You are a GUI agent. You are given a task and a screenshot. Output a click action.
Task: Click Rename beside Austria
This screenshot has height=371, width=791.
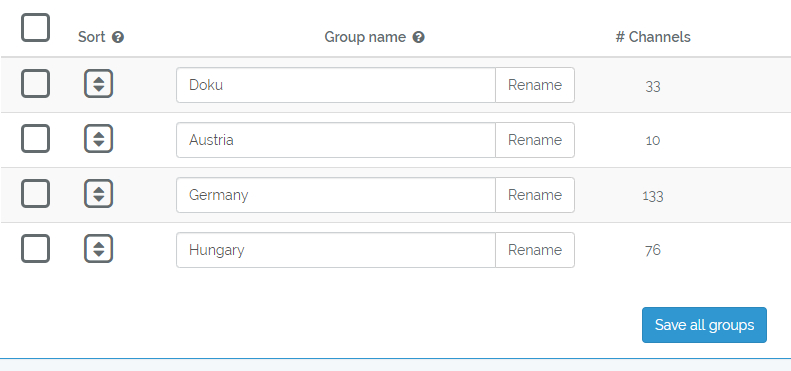[x=535, y=140]
